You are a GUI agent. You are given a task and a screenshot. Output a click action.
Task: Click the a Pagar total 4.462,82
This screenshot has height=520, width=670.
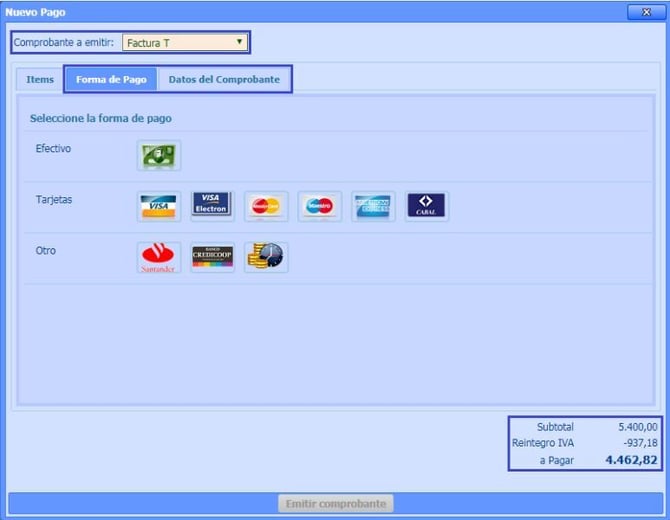(x=631, y=460)
